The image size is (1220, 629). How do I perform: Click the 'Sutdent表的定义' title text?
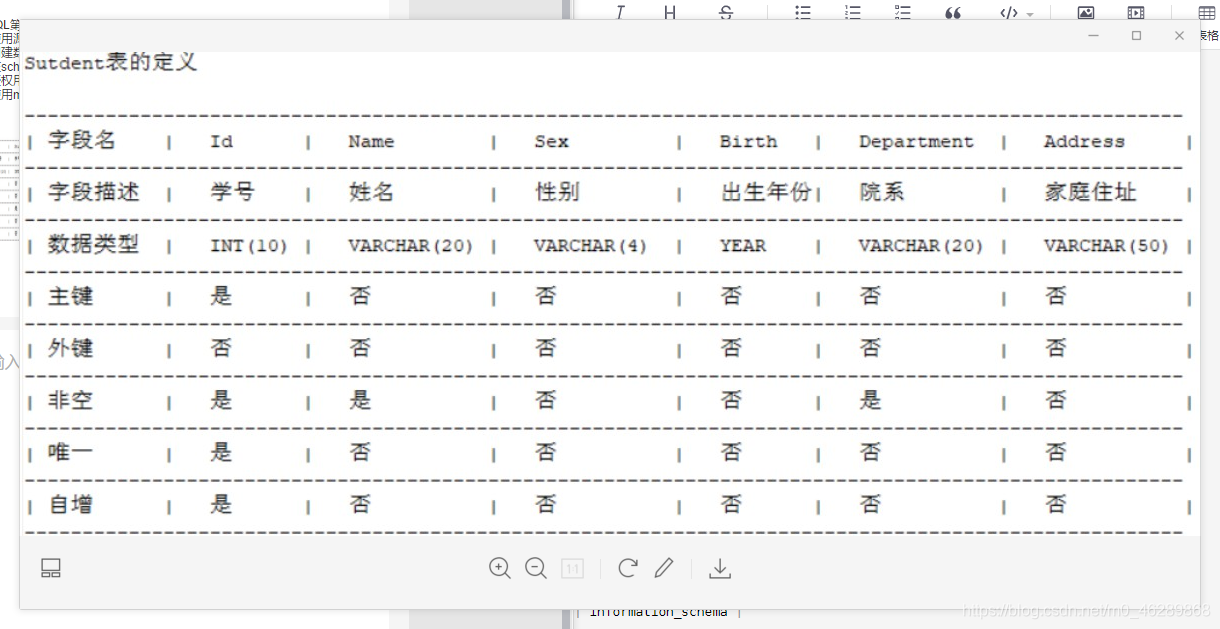click(111, 63)
